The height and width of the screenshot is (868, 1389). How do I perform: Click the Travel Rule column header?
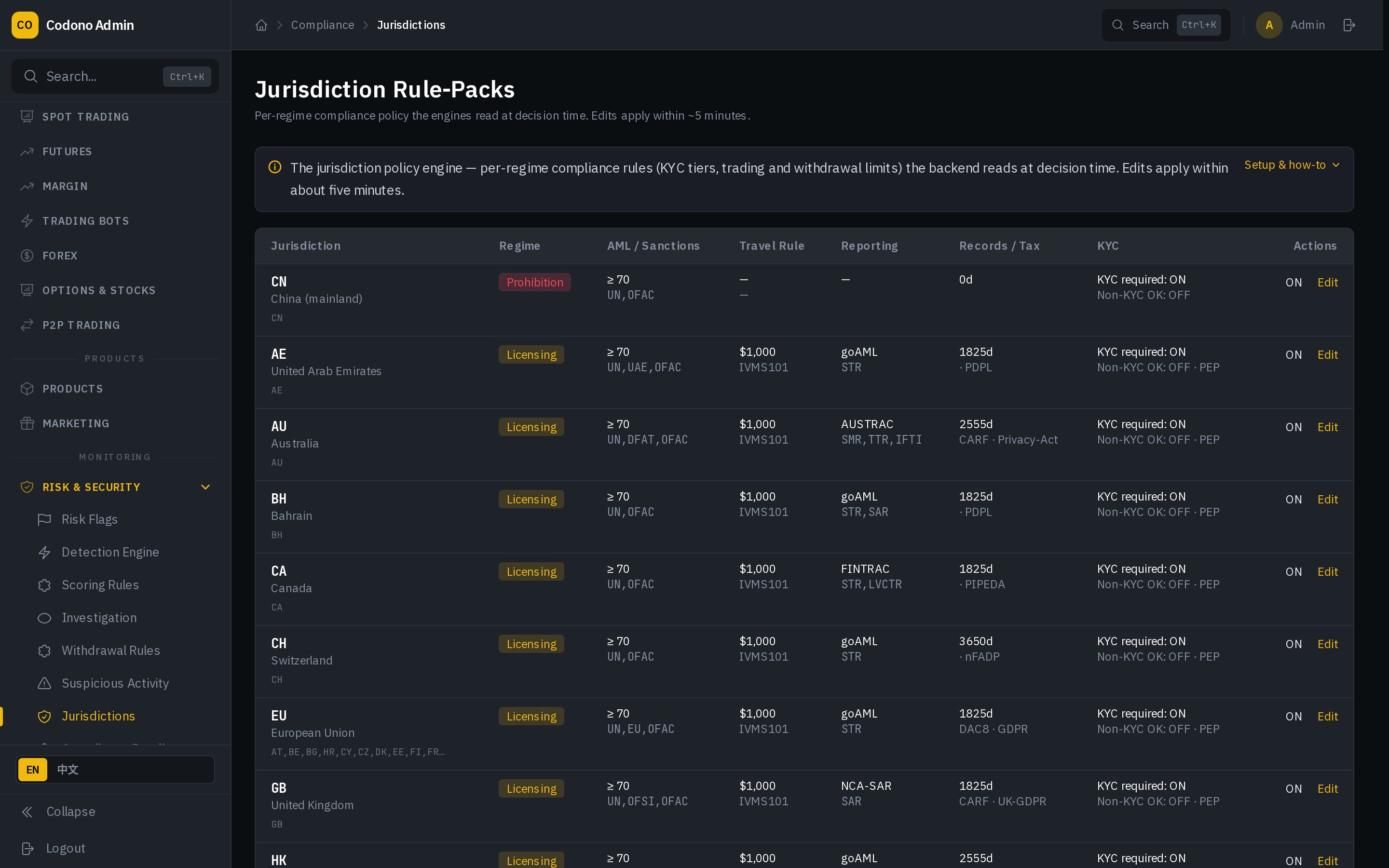click(x=771, y=246)
